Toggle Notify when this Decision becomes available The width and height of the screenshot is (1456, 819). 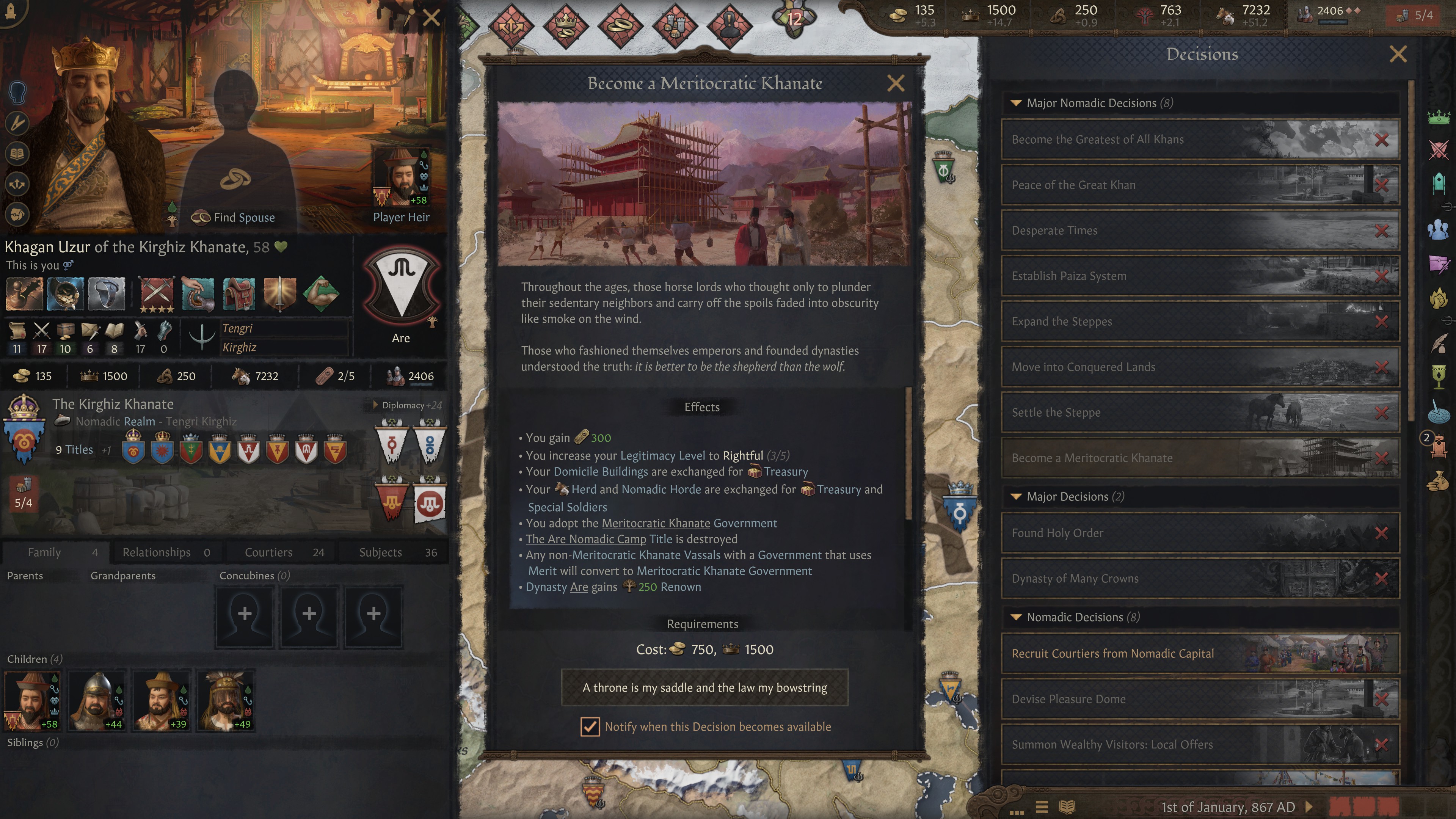pyautogui.click(x=590, y=726)
